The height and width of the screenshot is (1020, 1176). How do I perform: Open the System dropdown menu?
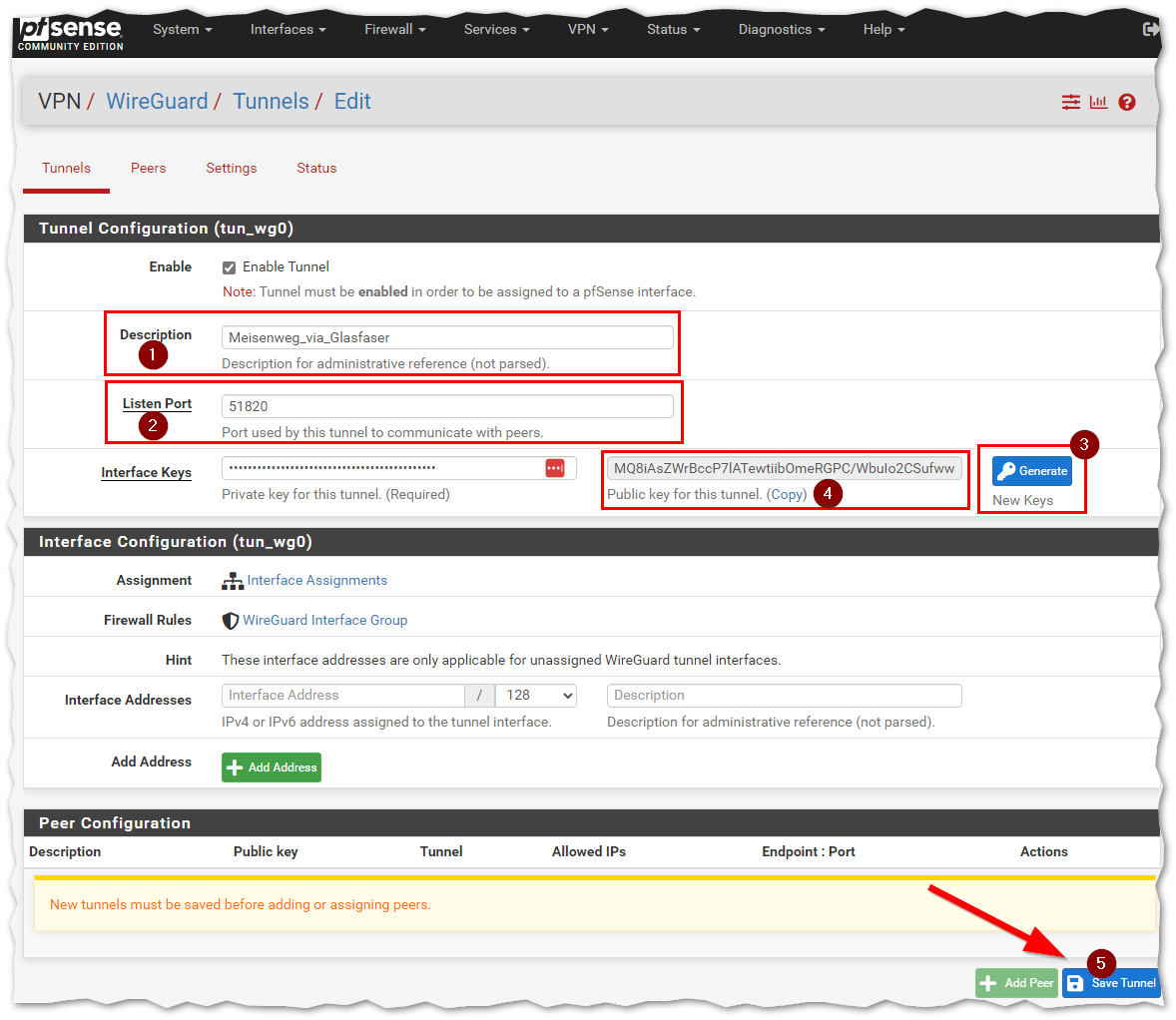(182, 29)
